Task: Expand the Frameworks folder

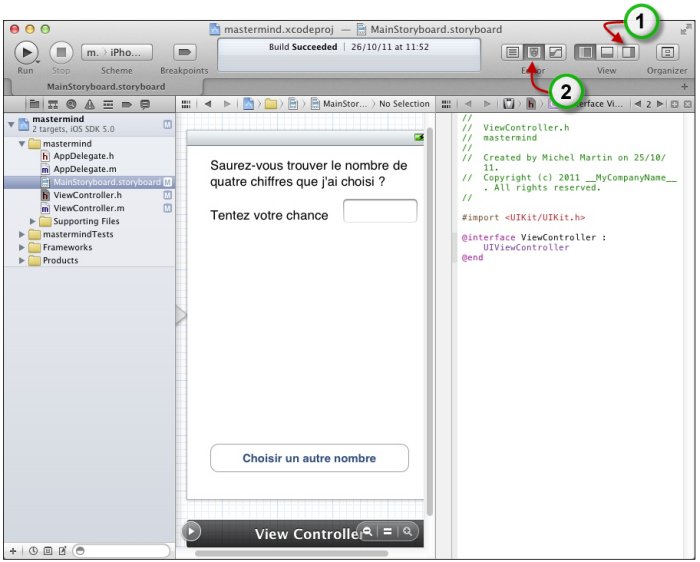Action: [21, 247]
